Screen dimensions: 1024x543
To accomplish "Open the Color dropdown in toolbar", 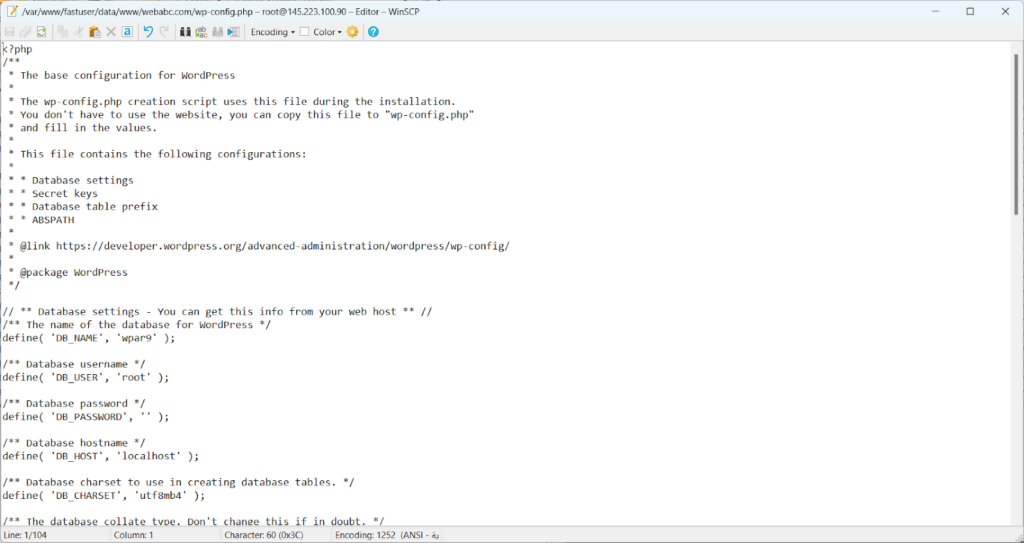I will tap(327, 31).
